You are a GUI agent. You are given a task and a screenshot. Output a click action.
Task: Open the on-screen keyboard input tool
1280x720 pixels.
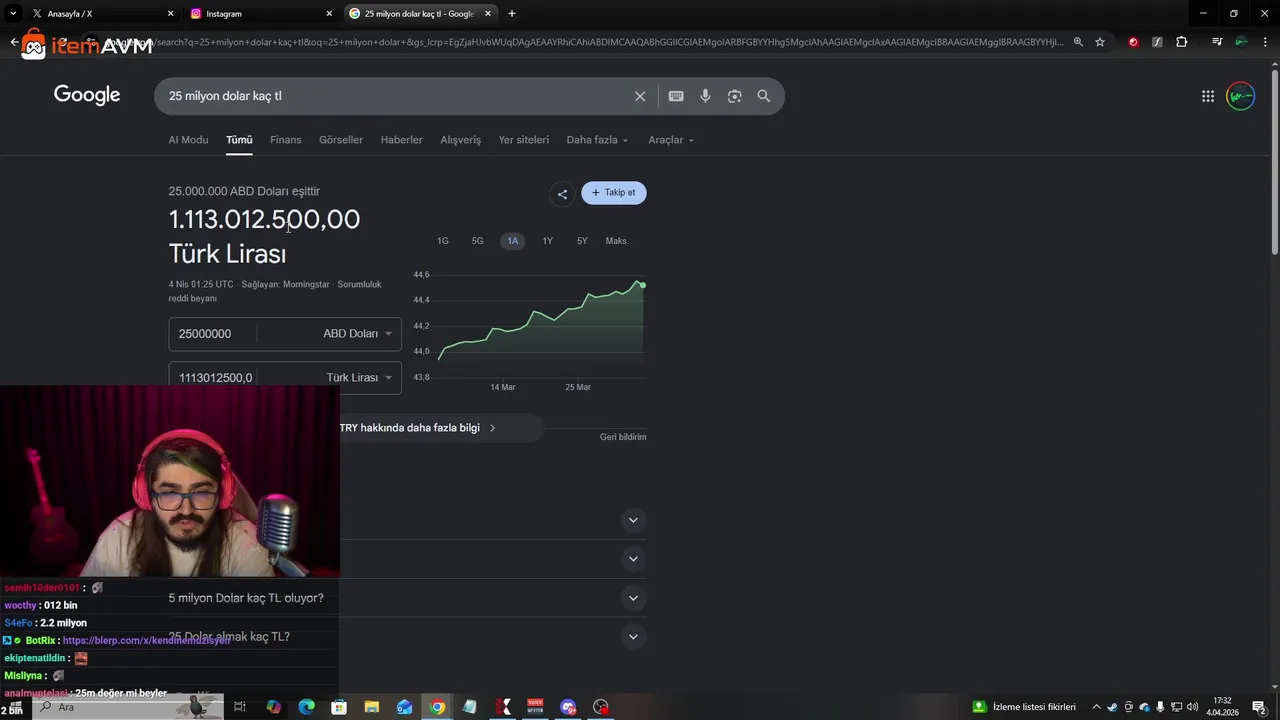click(x=676, y=96)
